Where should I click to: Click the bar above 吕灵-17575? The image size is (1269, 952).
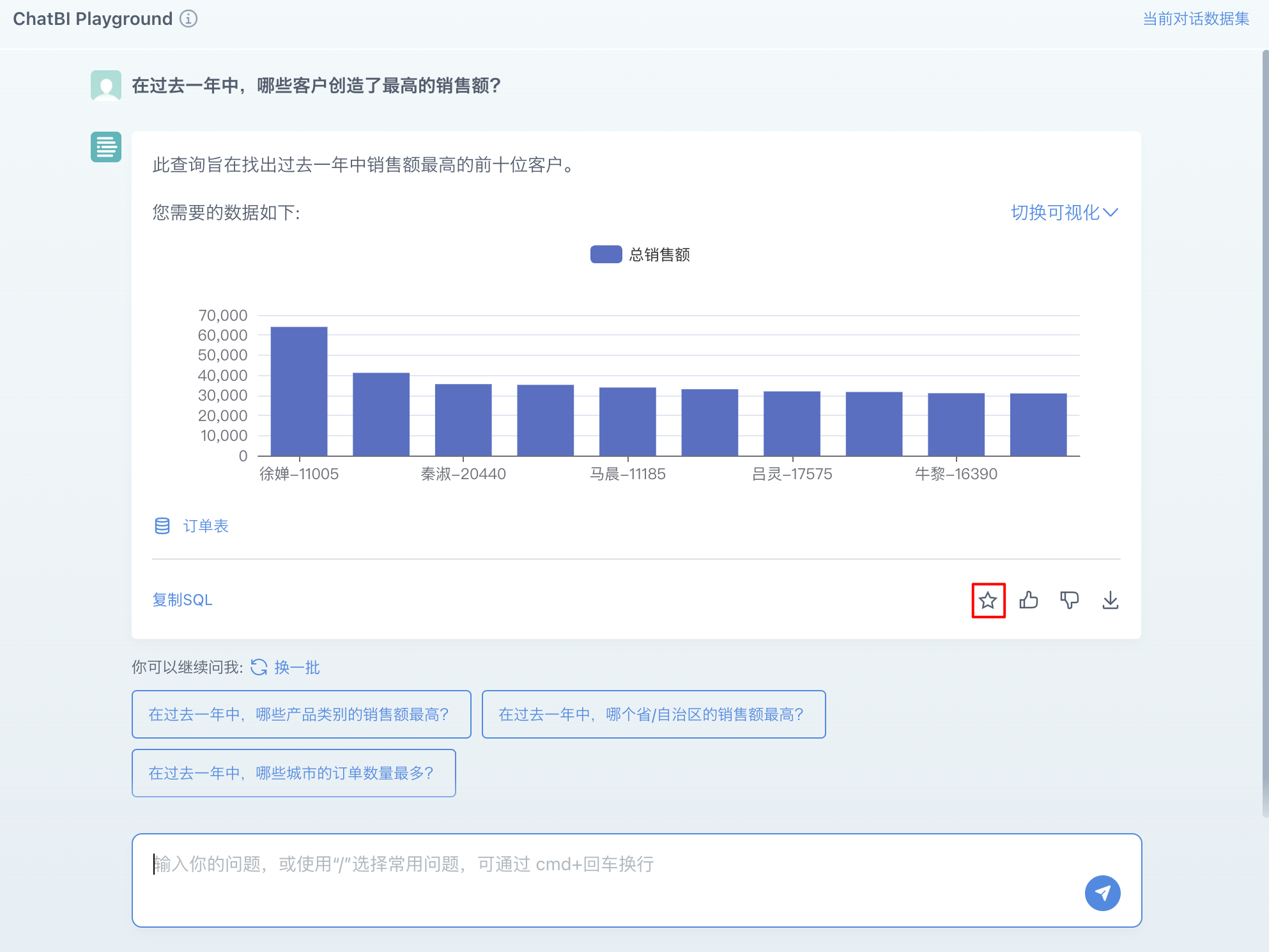pyautogui.click(x=792, y=424)
